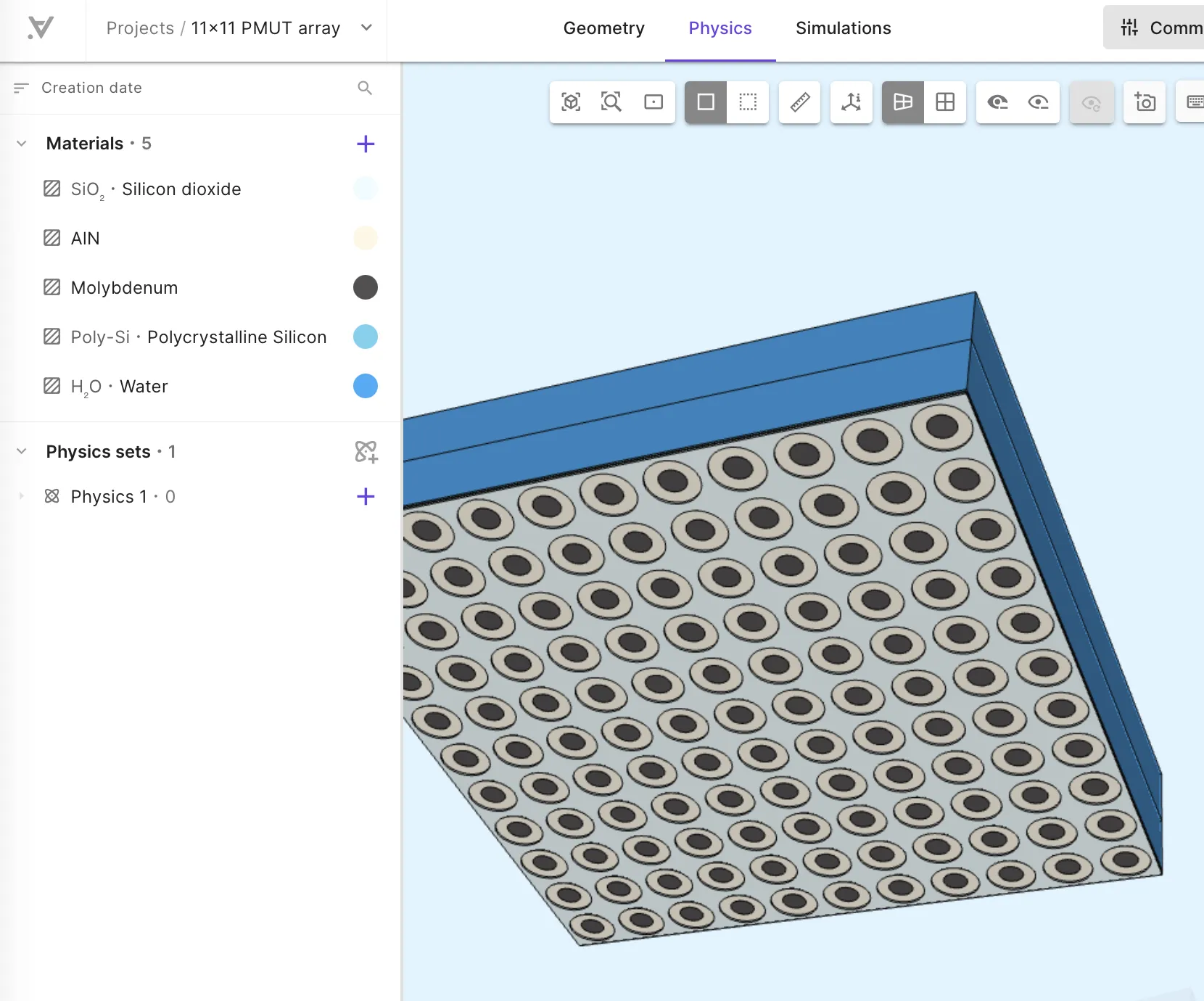Select the H2O Water material row

click(x=200, y=387)
